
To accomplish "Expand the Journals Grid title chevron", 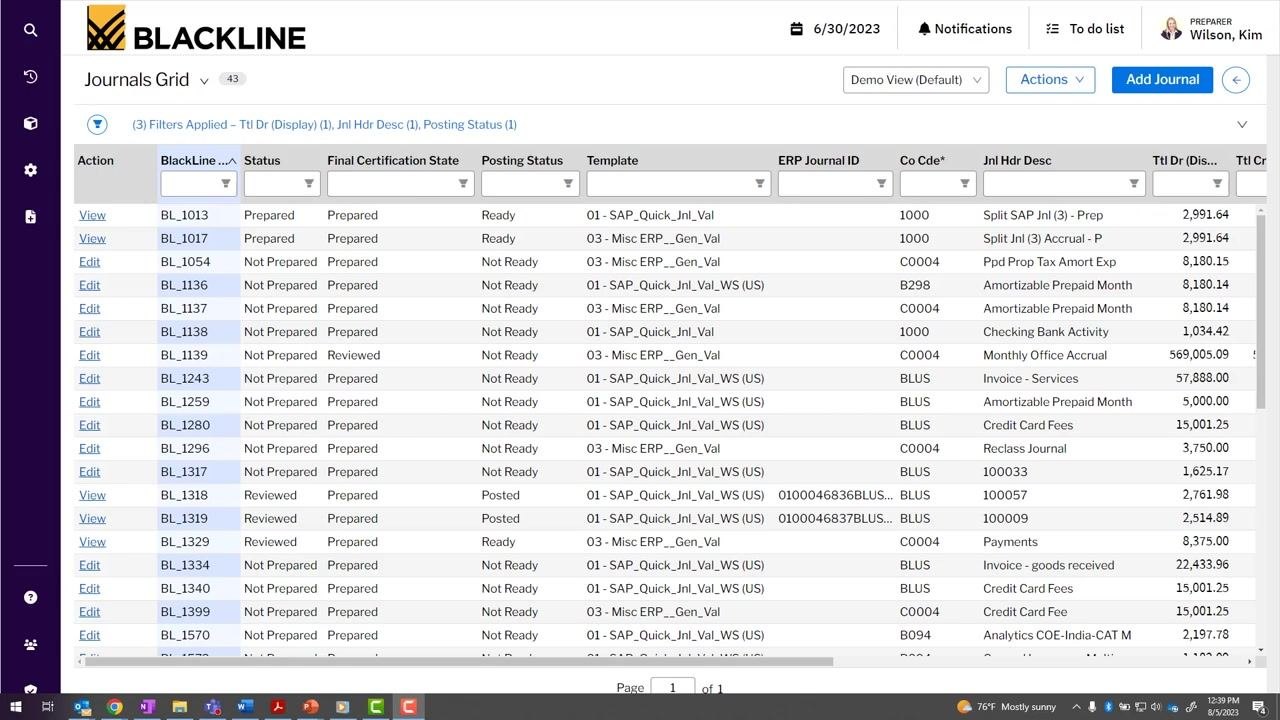I will pos(204,81).
